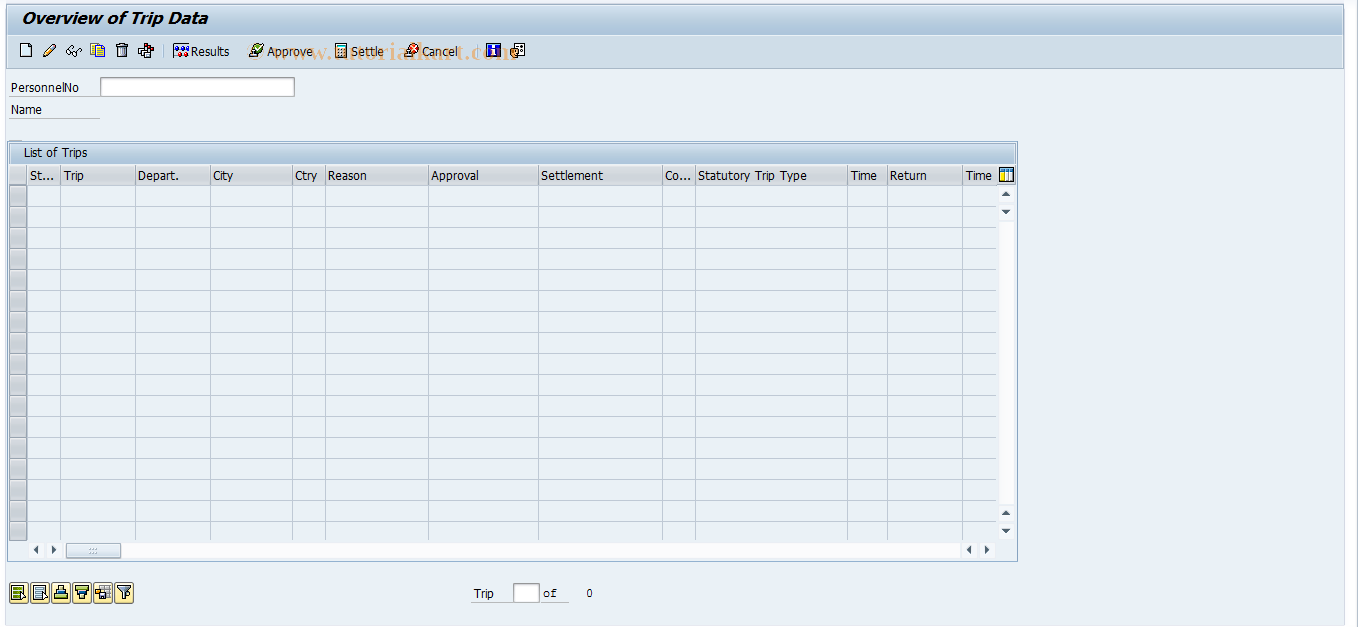Screen dimensions: 1358x627
Task: Select the Reason column header
Action: (377, 175)
